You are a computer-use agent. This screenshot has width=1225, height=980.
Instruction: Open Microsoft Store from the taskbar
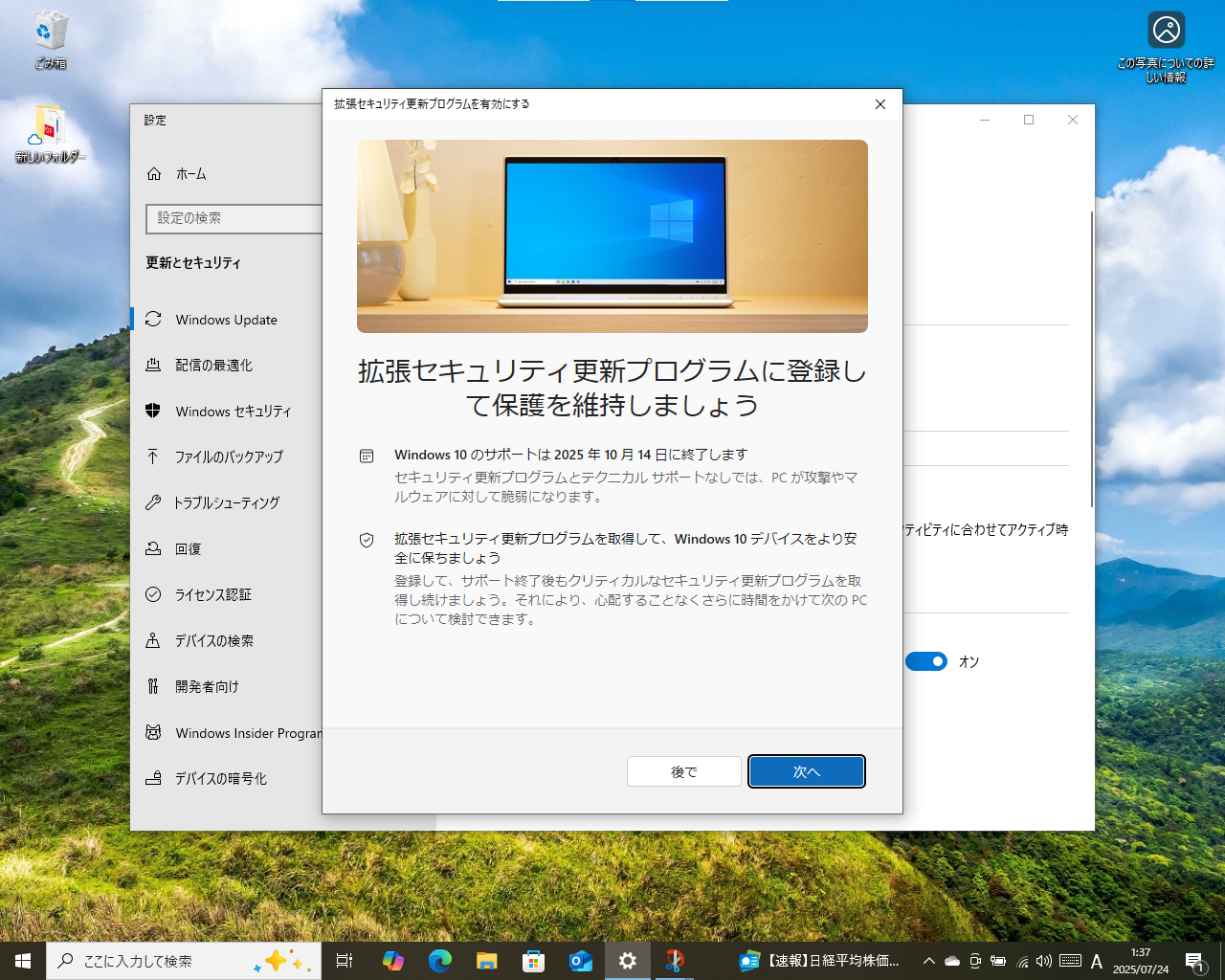(534, 961)
